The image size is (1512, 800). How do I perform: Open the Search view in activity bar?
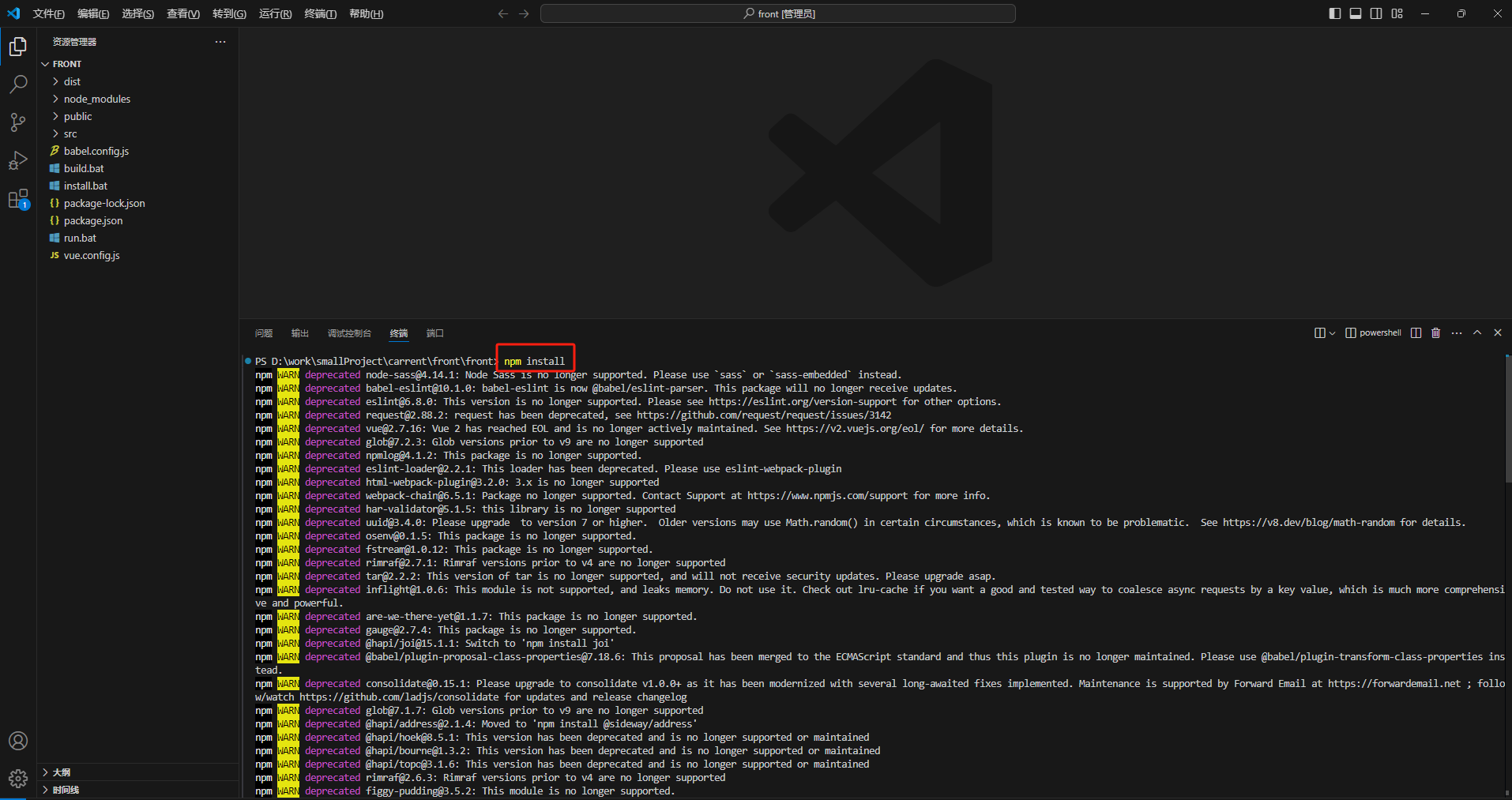(x=17, y=85)
